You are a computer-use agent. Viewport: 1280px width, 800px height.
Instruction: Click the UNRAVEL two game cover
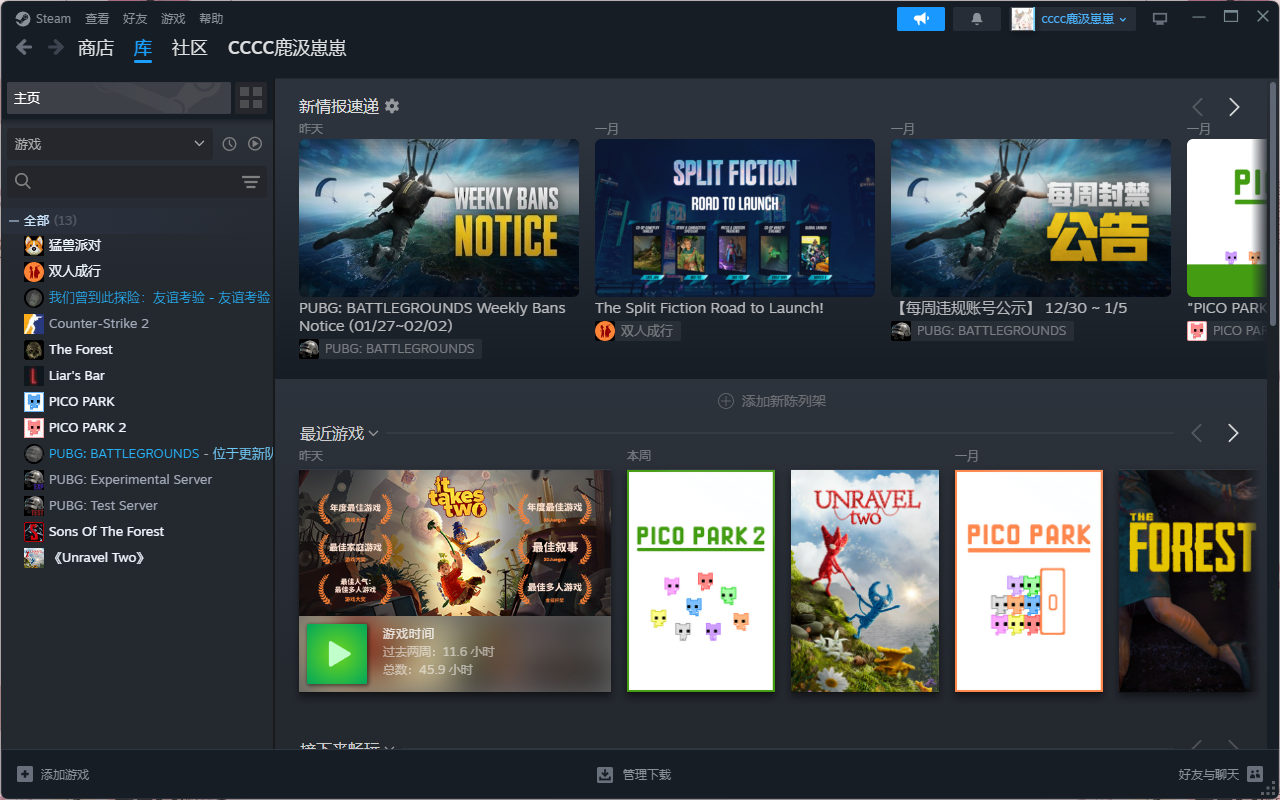tap(864, 581)
